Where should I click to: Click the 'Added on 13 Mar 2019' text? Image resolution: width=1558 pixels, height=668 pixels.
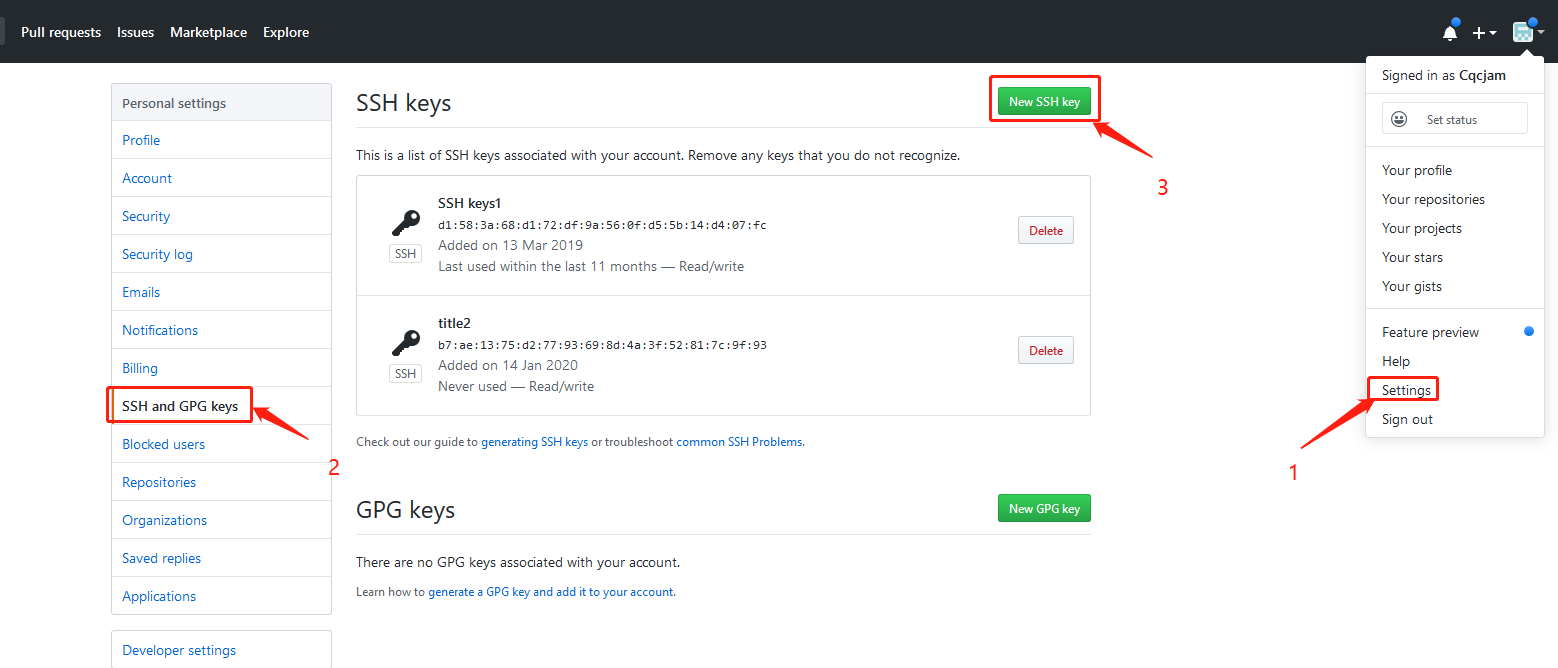tap(510, 245)
